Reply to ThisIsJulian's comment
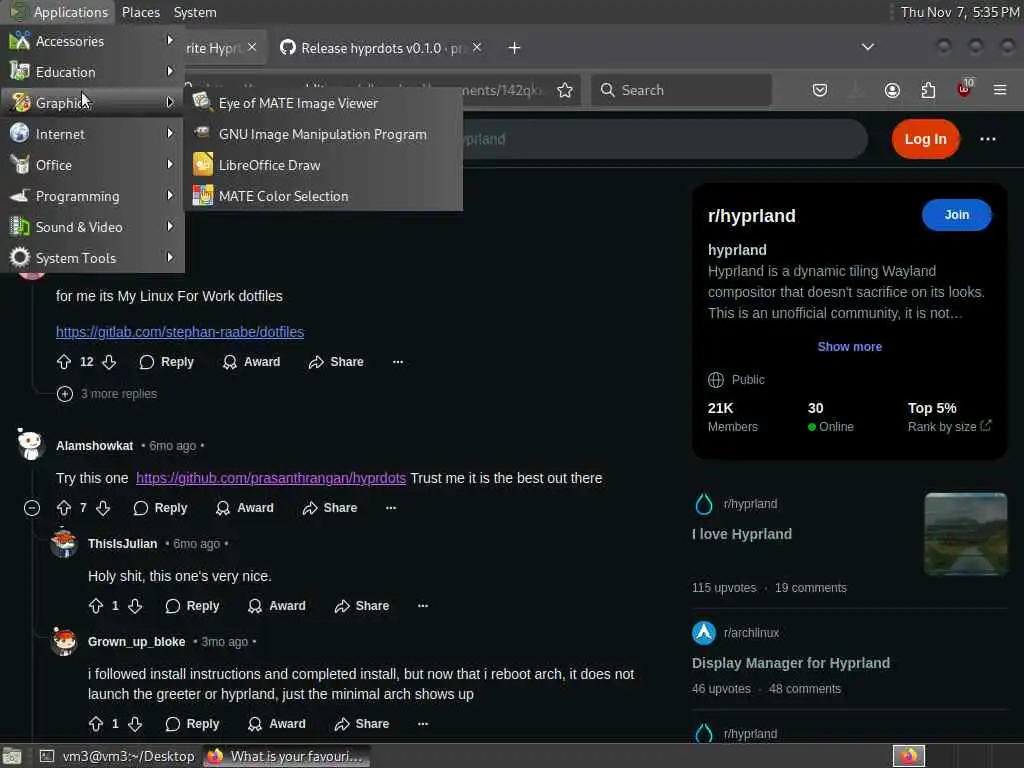Image resolution: width=1024 pixels, height=768 pixels. point(192,606)
